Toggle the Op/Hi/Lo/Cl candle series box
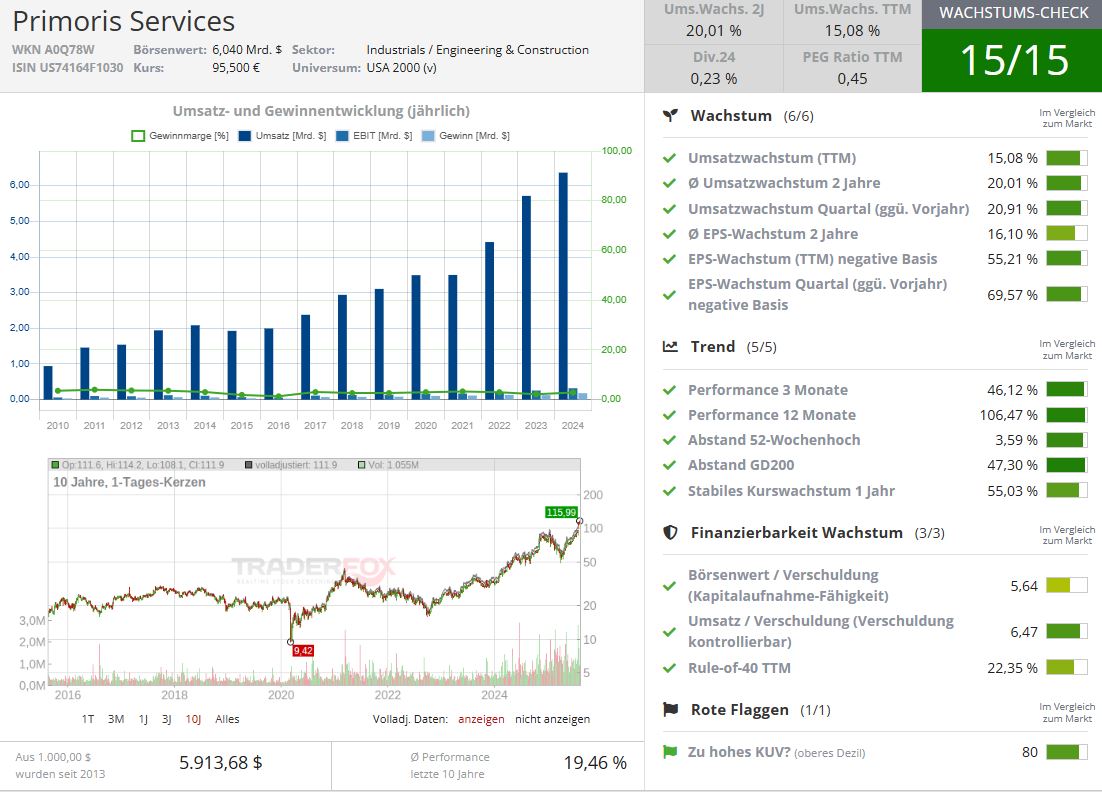The height and width of the screenshot is (792, 1102). [55, 465]
